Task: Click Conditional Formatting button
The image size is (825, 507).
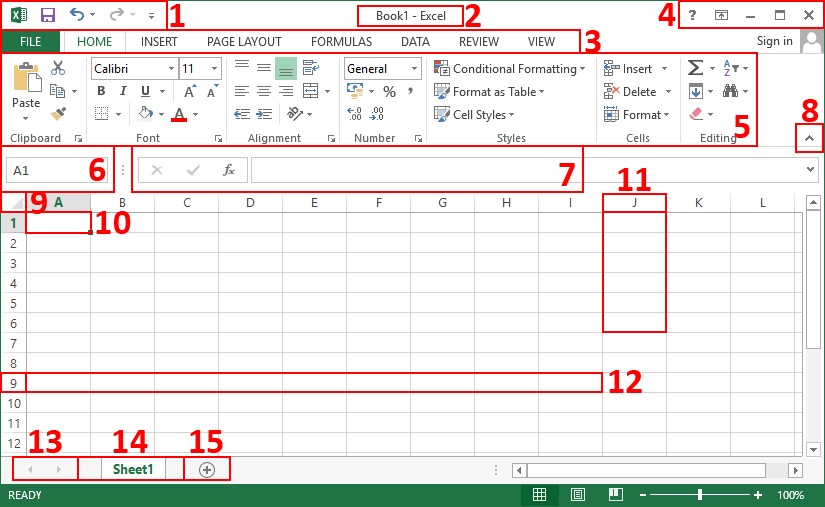Action: point(510,68)
